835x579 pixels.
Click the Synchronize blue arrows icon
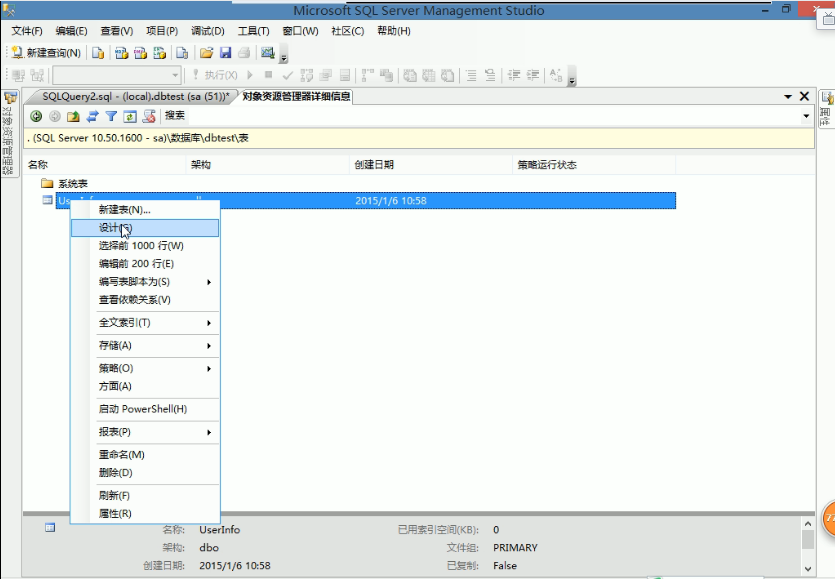coord(93,116)
